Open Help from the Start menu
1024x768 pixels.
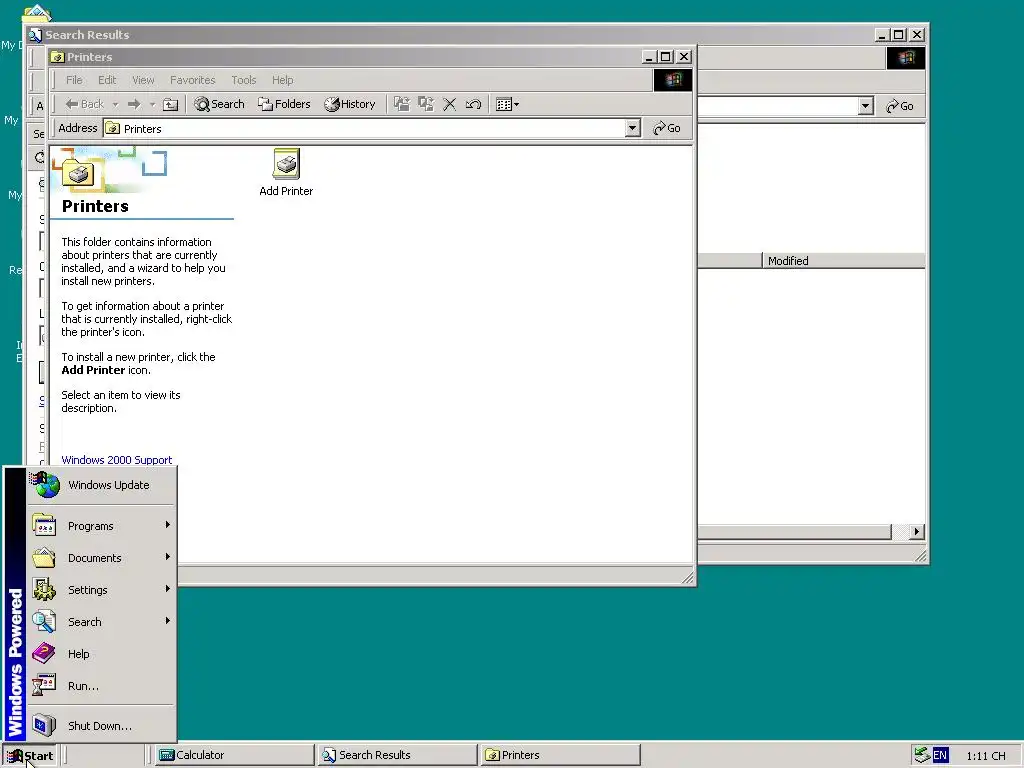click(x=101, y=654)
